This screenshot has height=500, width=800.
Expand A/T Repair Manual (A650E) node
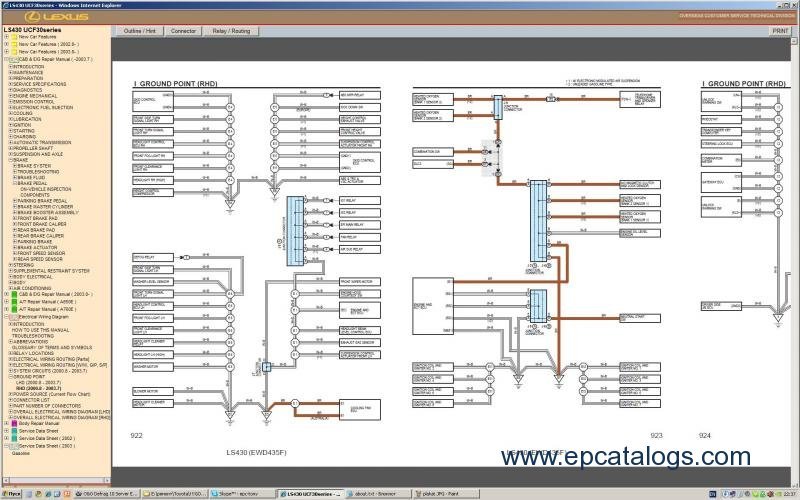click(x=6, y=302)
